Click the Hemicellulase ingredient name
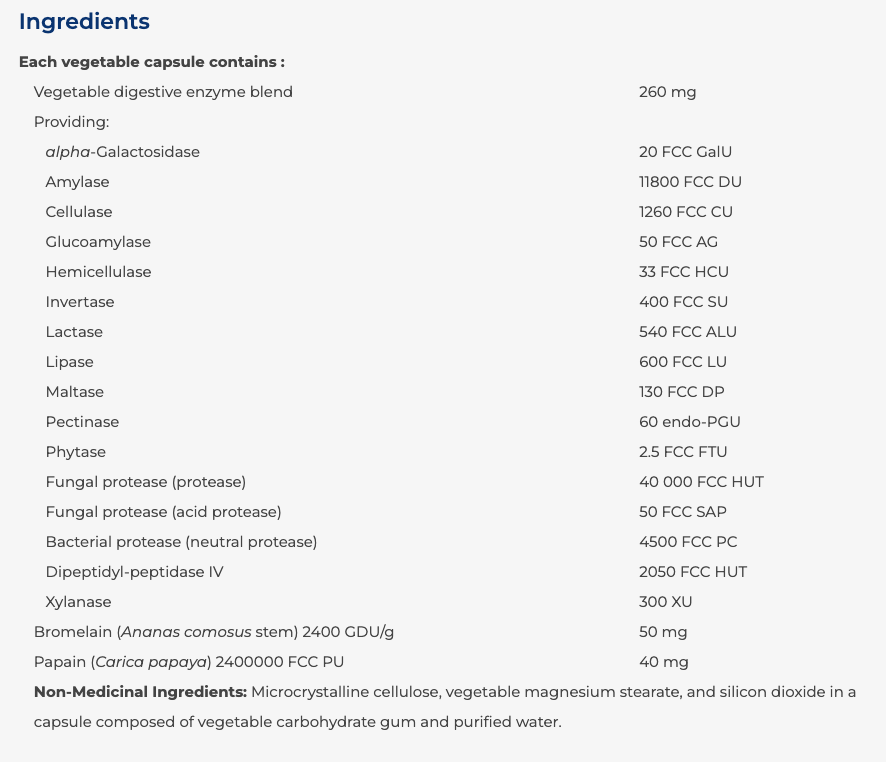The height and width of the screenshot is (762, 886). (x=98, y=272)
